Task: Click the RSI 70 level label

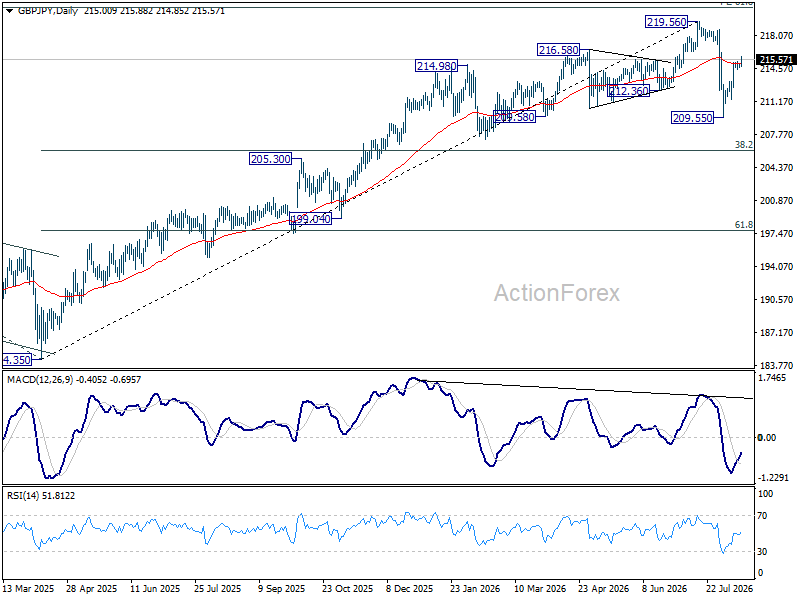Action: click(762, 516)
